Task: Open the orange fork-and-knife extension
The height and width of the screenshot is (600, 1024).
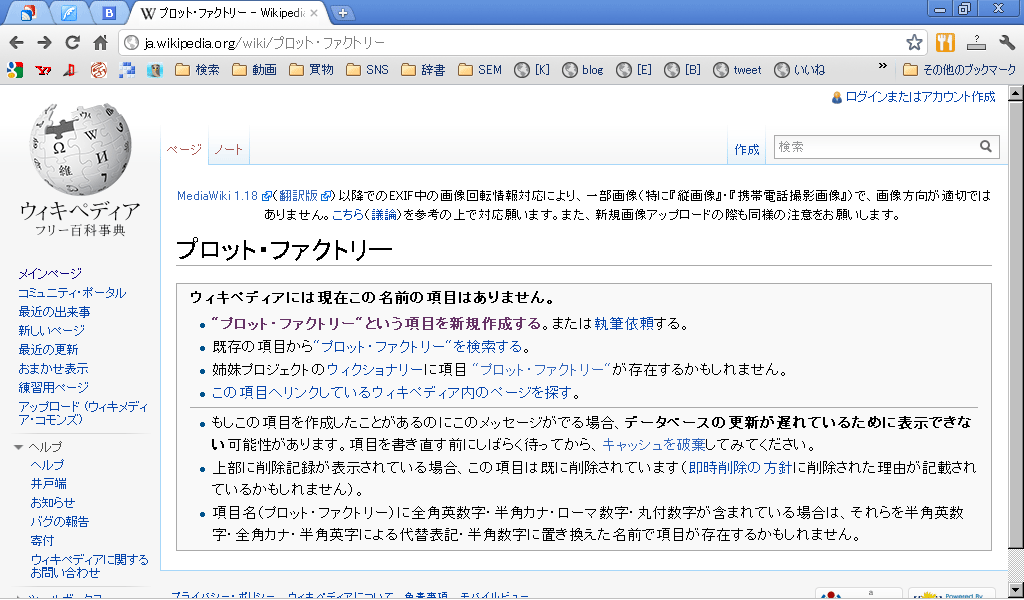Action: coord(945,43)
